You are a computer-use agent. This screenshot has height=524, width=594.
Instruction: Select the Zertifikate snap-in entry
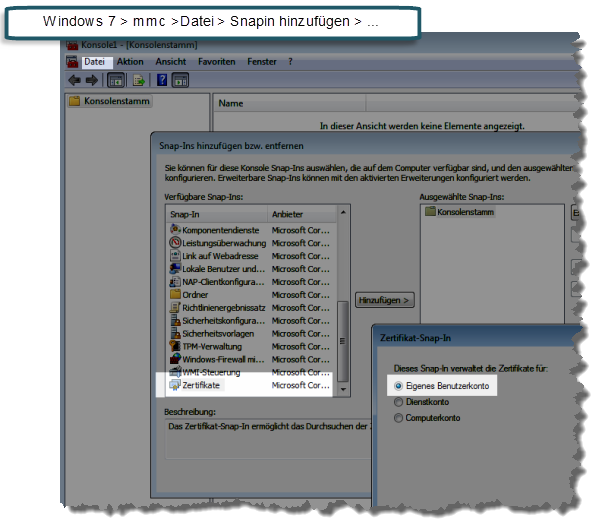pos(250,385)
